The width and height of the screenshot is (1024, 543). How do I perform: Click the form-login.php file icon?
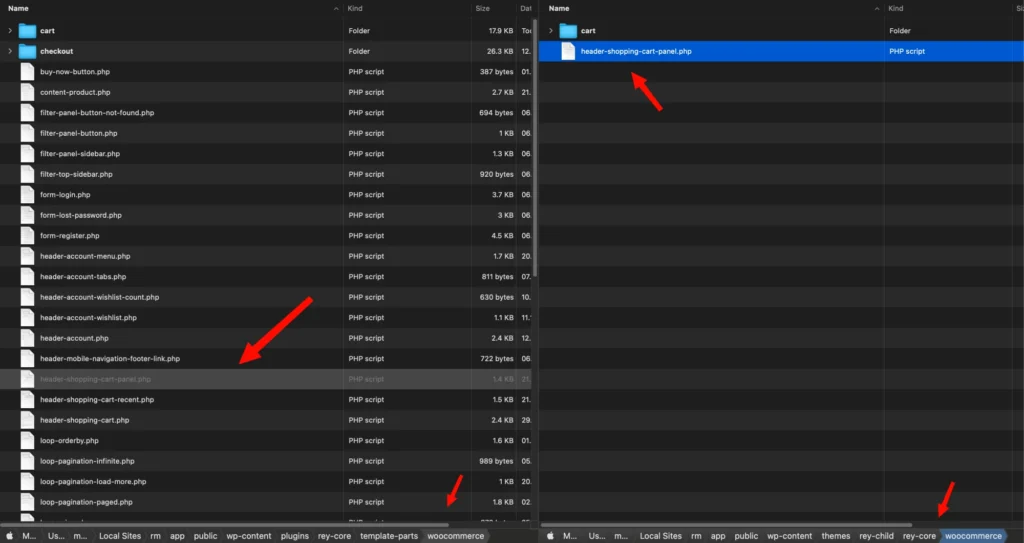(27, 195)
